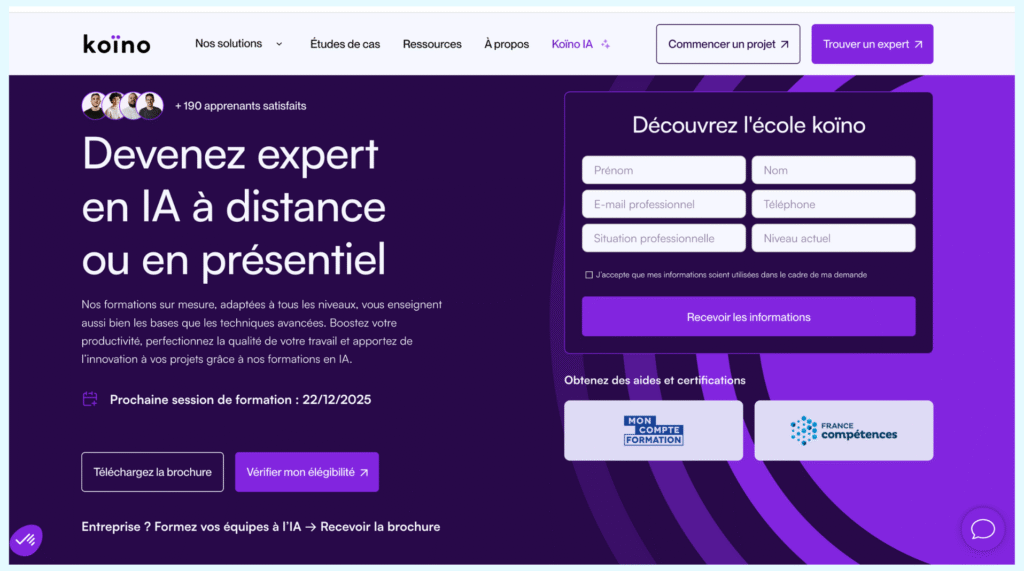Click Vérifier mon élégibilité button
The height and width of the screenshot is (571, 1024).
307,472
